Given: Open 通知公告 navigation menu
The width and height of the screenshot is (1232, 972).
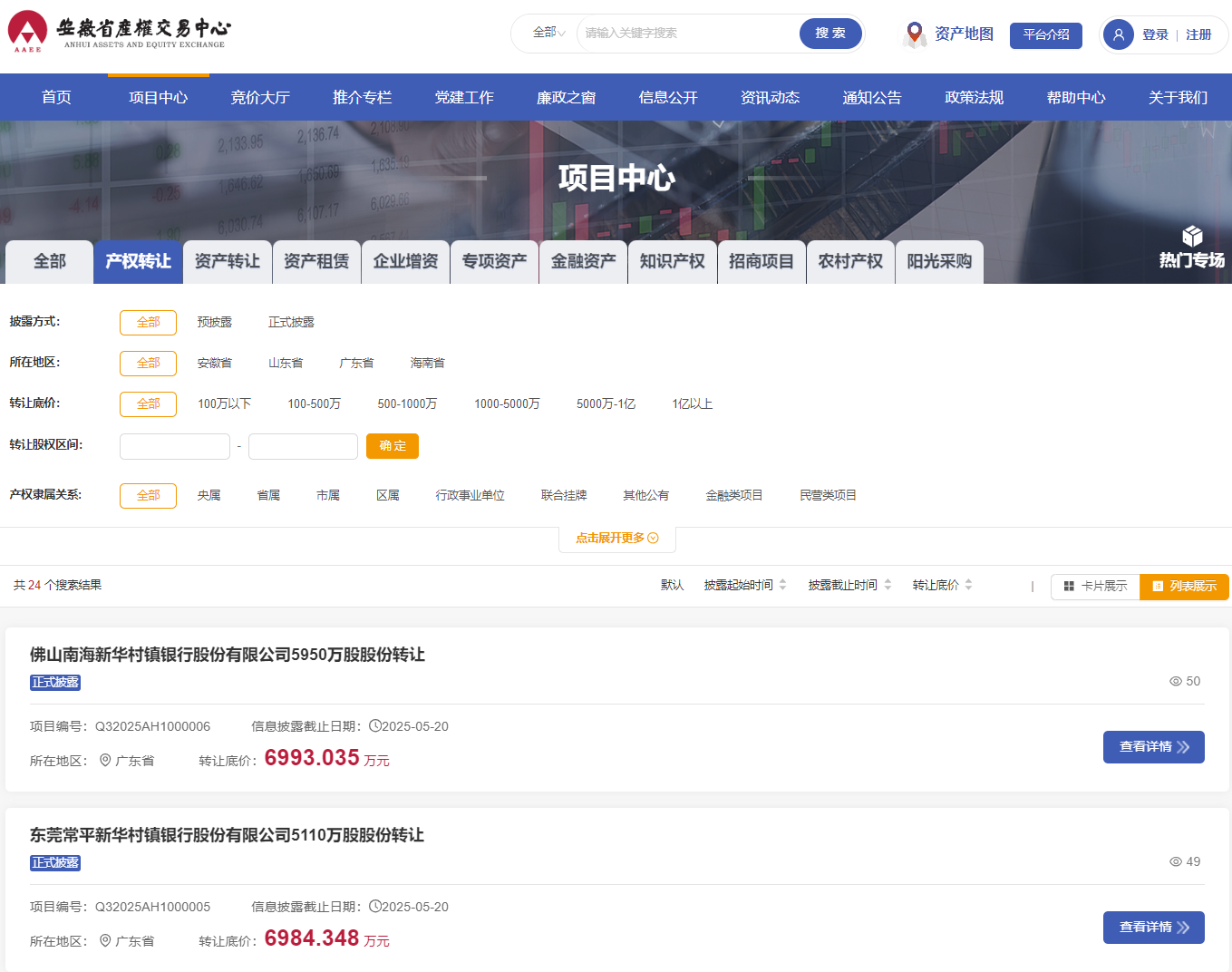Looking at the screenshot, I should [x=872, y=97].
